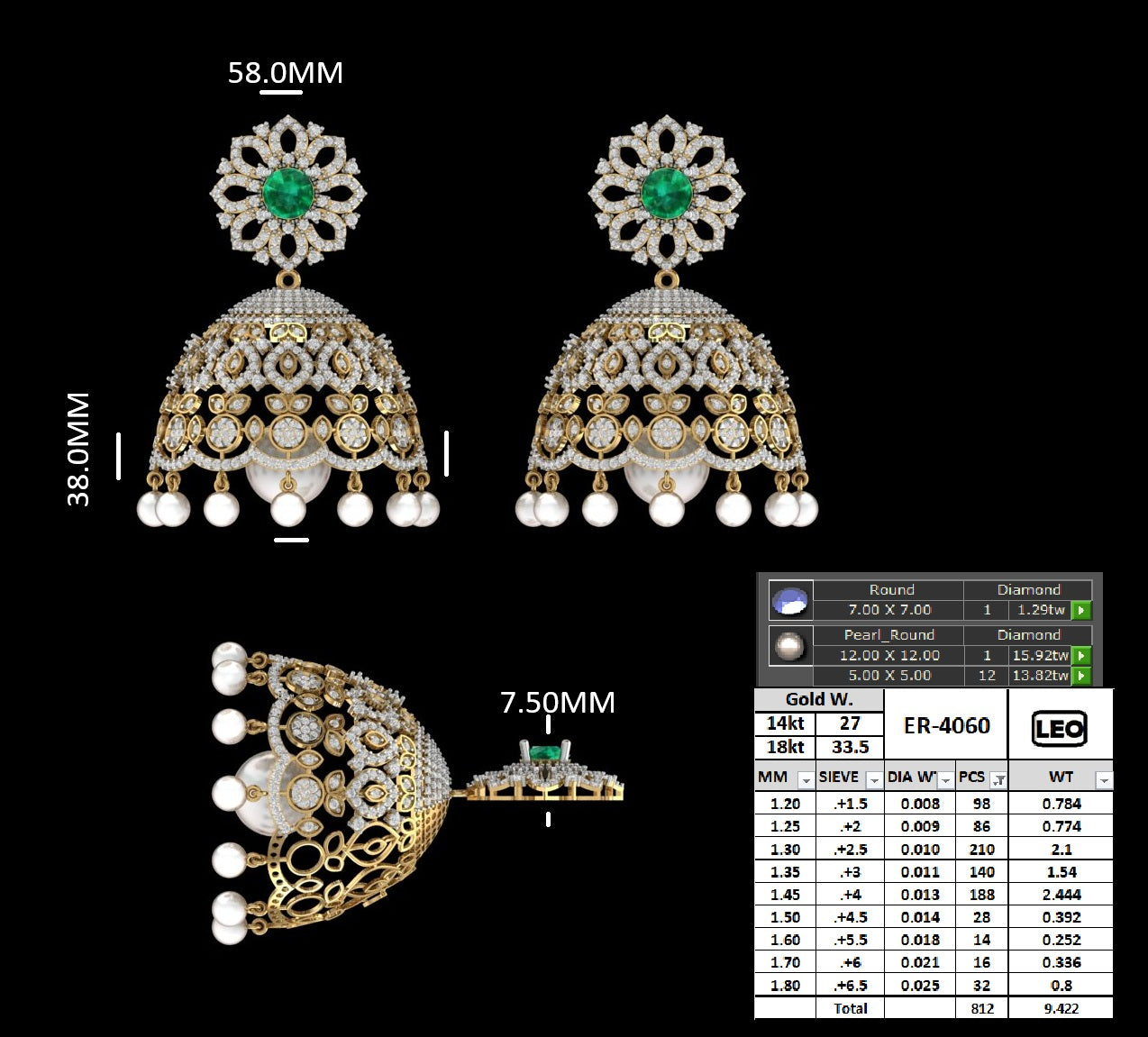Viewport: 1148px width, 1037px height.
Task: Click the LEO logo
Action: 1060,728
